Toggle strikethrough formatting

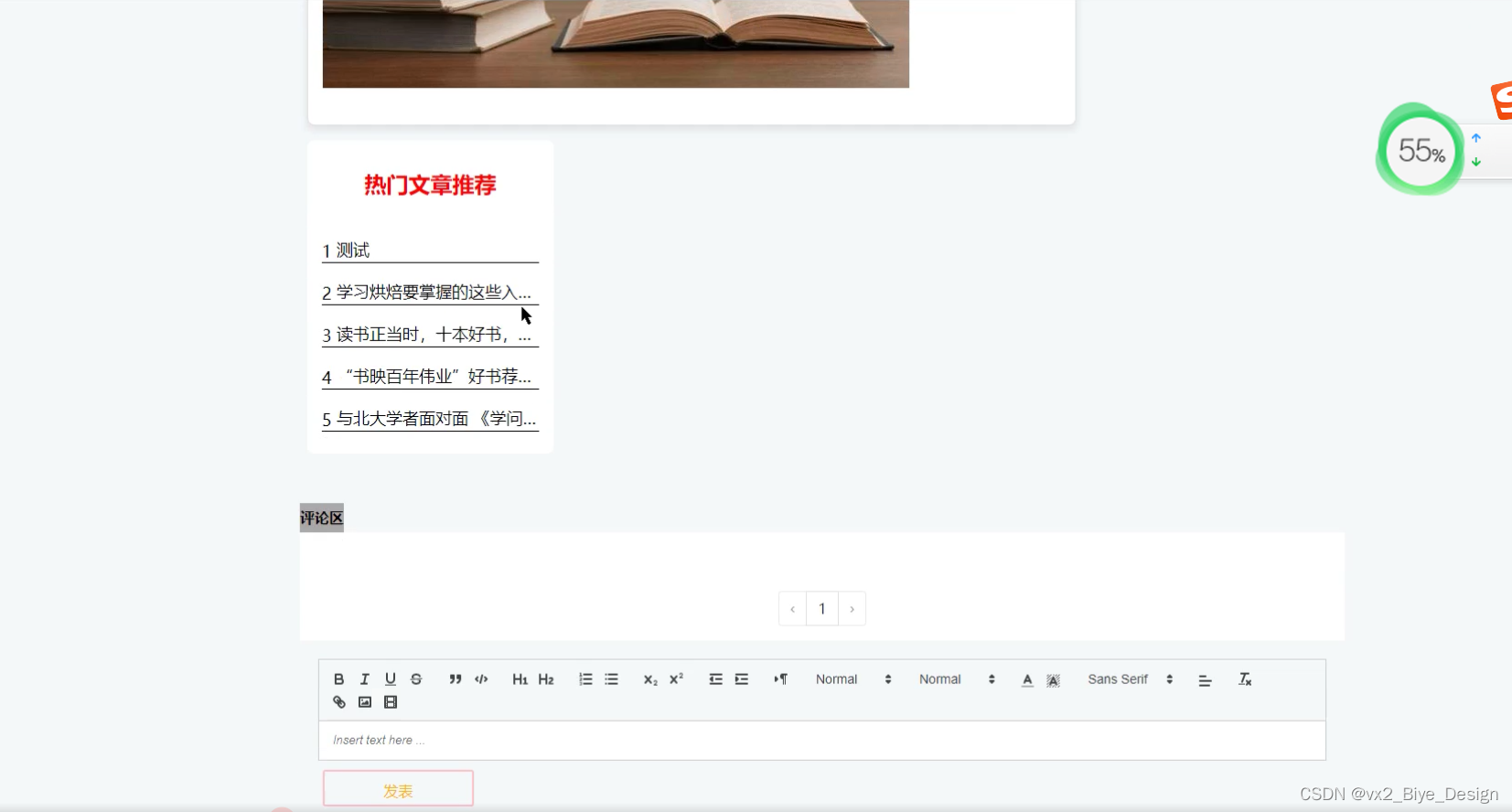pyautogui.click(x=416, y=679)
